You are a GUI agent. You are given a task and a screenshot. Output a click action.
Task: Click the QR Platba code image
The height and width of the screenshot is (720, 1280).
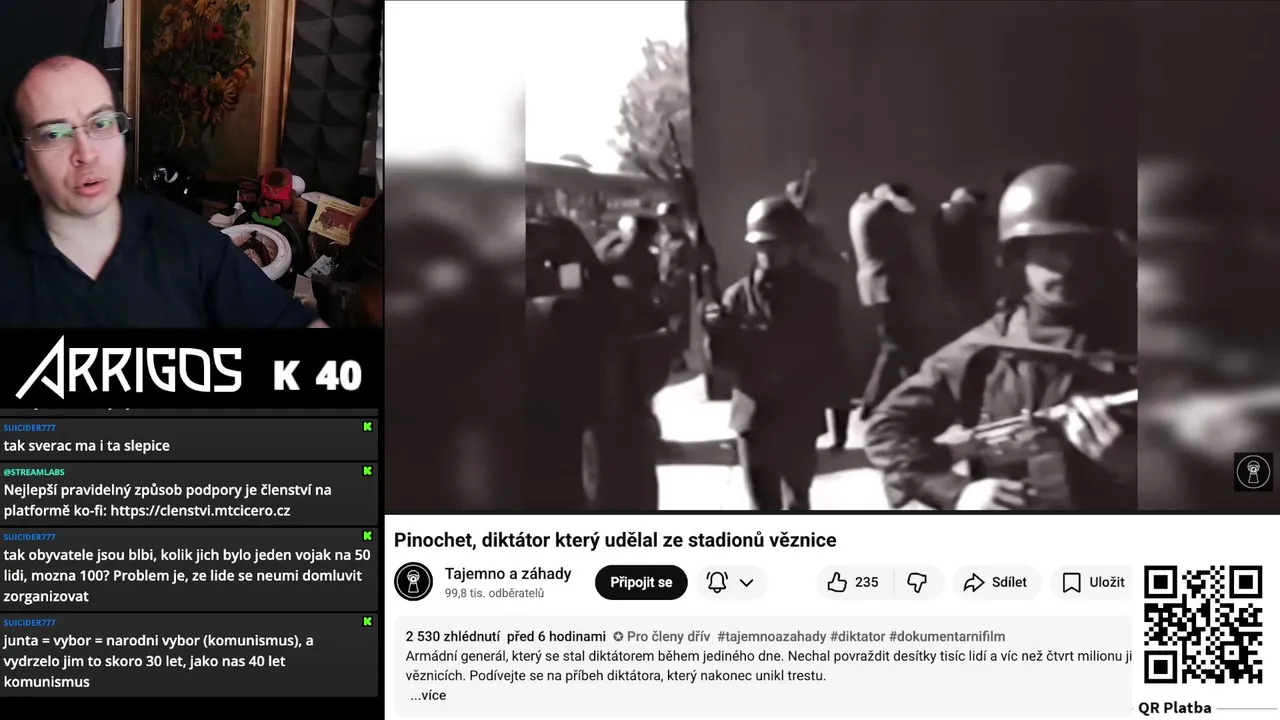point(1203,625)
